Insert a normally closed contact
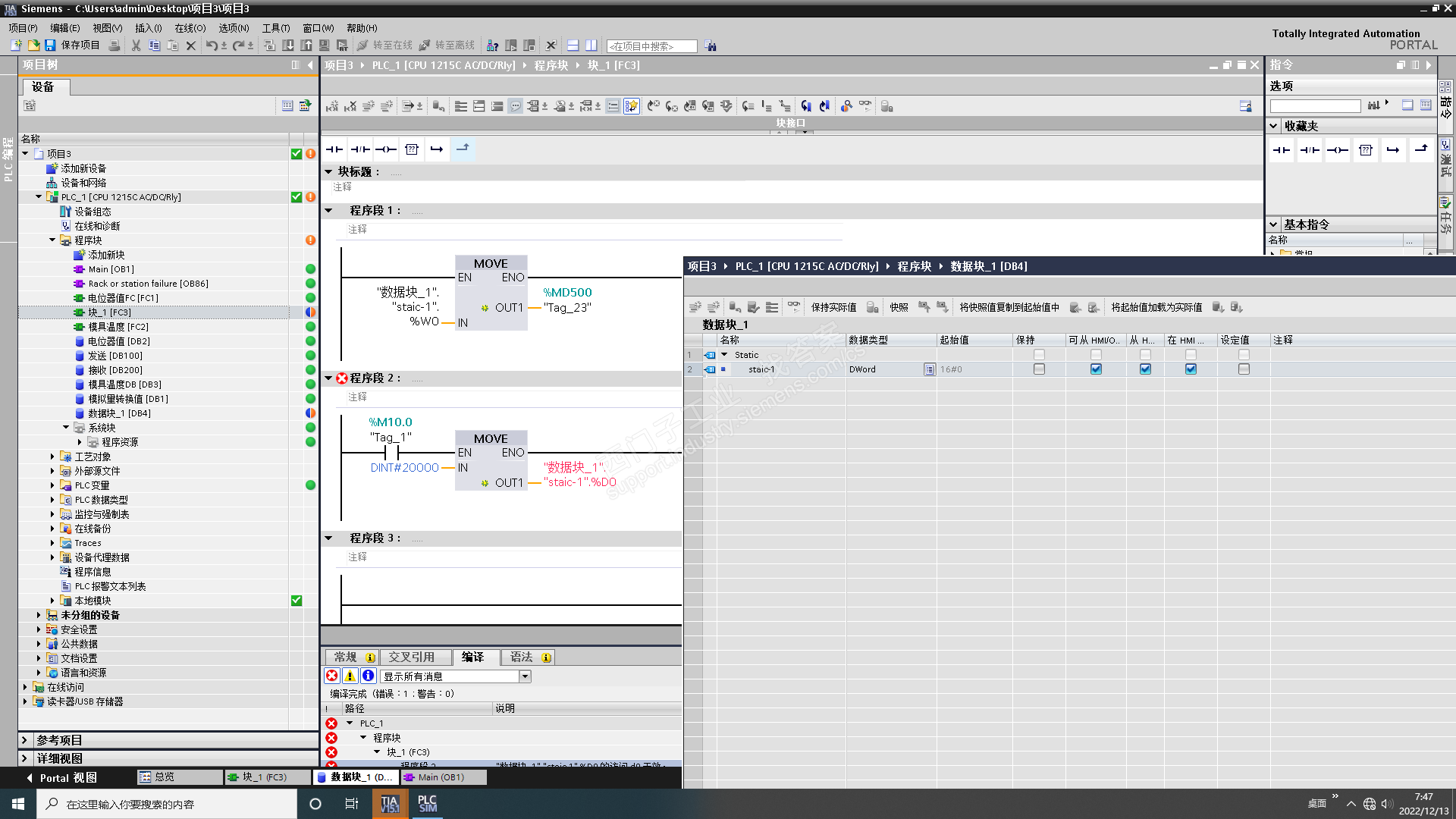Image resolution: width=1456 pixels, height=819 pixels. 360,149
